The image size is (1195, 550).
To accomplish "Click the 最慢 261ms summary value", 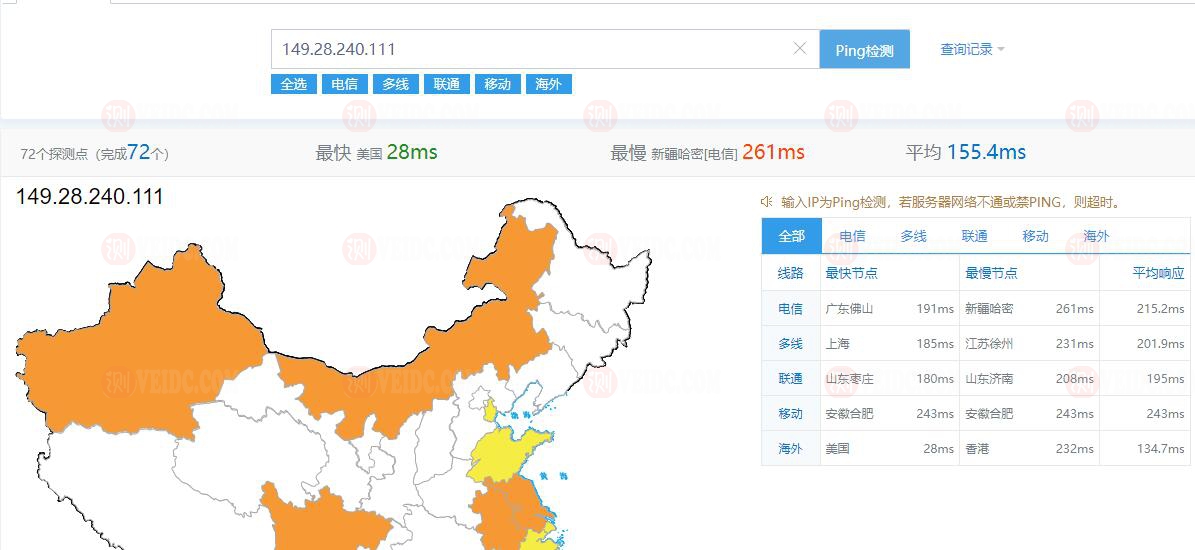I will tap(773, 152).
